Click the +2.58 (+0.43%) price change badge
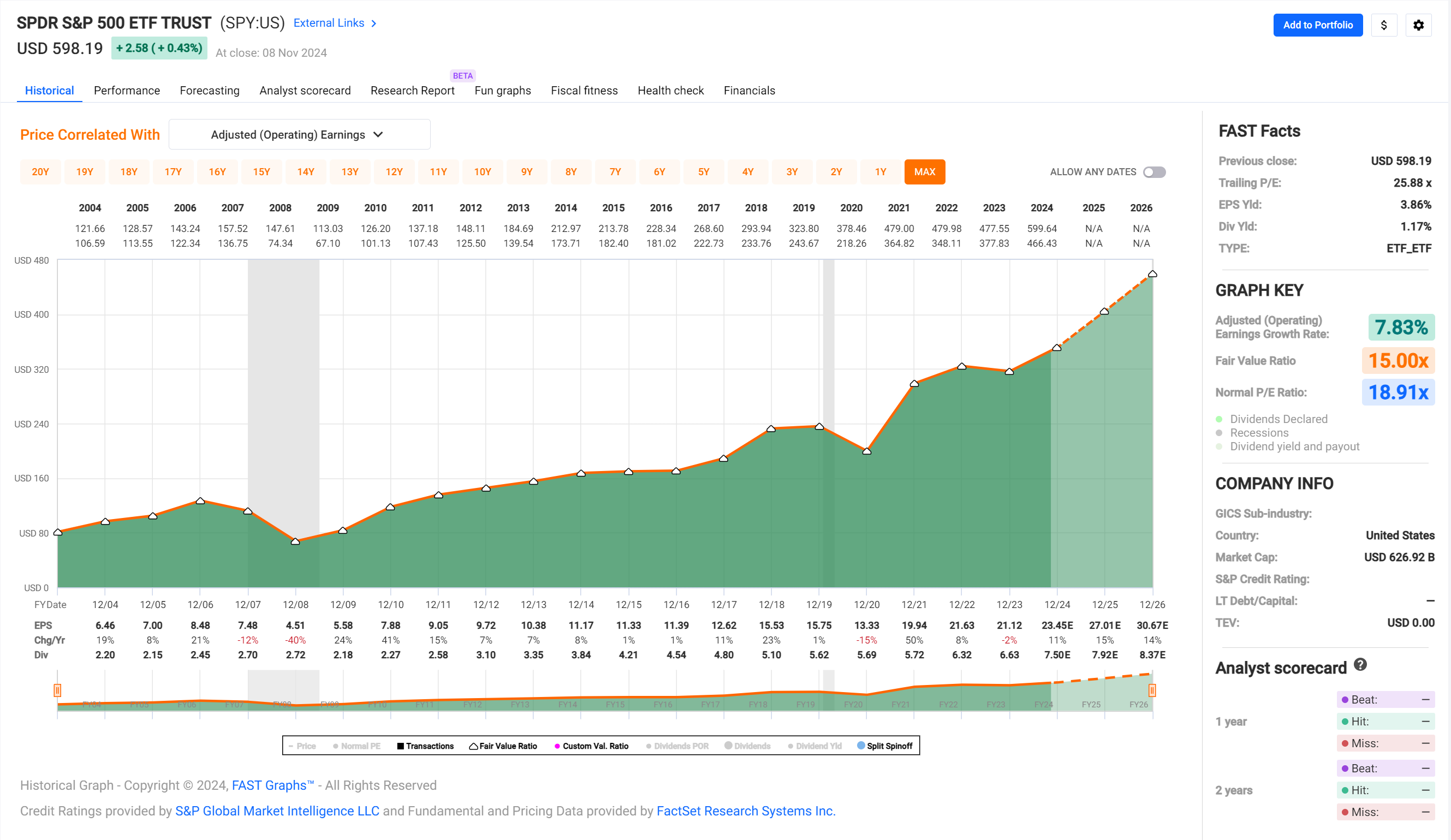Screen dimensions: 1451x840 tap(159, 49)
